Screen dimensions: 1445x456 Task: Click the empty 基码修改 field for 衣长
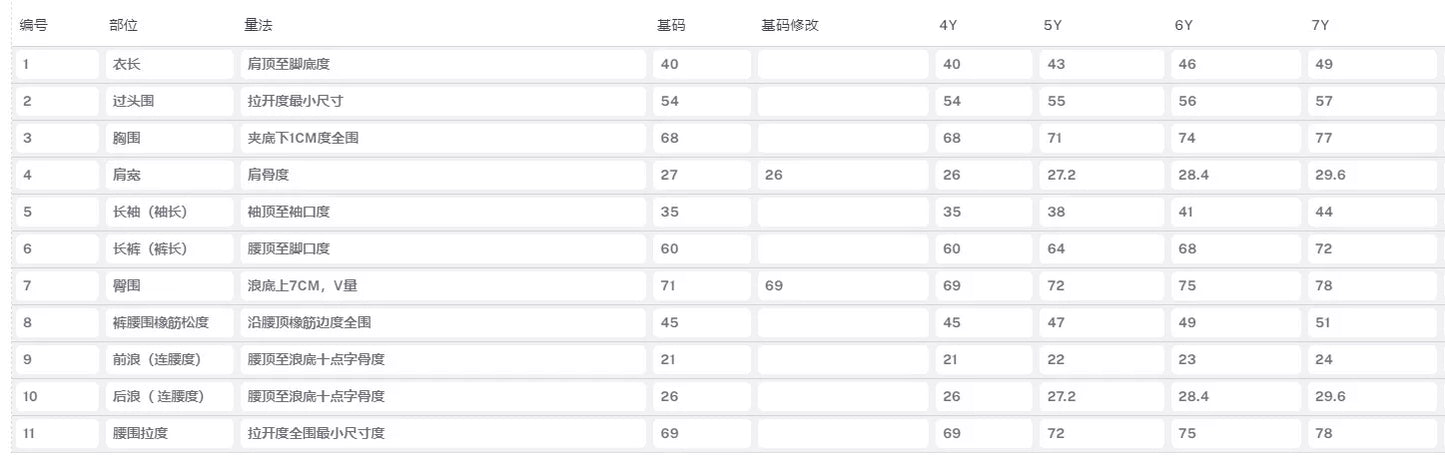point(842,64)
